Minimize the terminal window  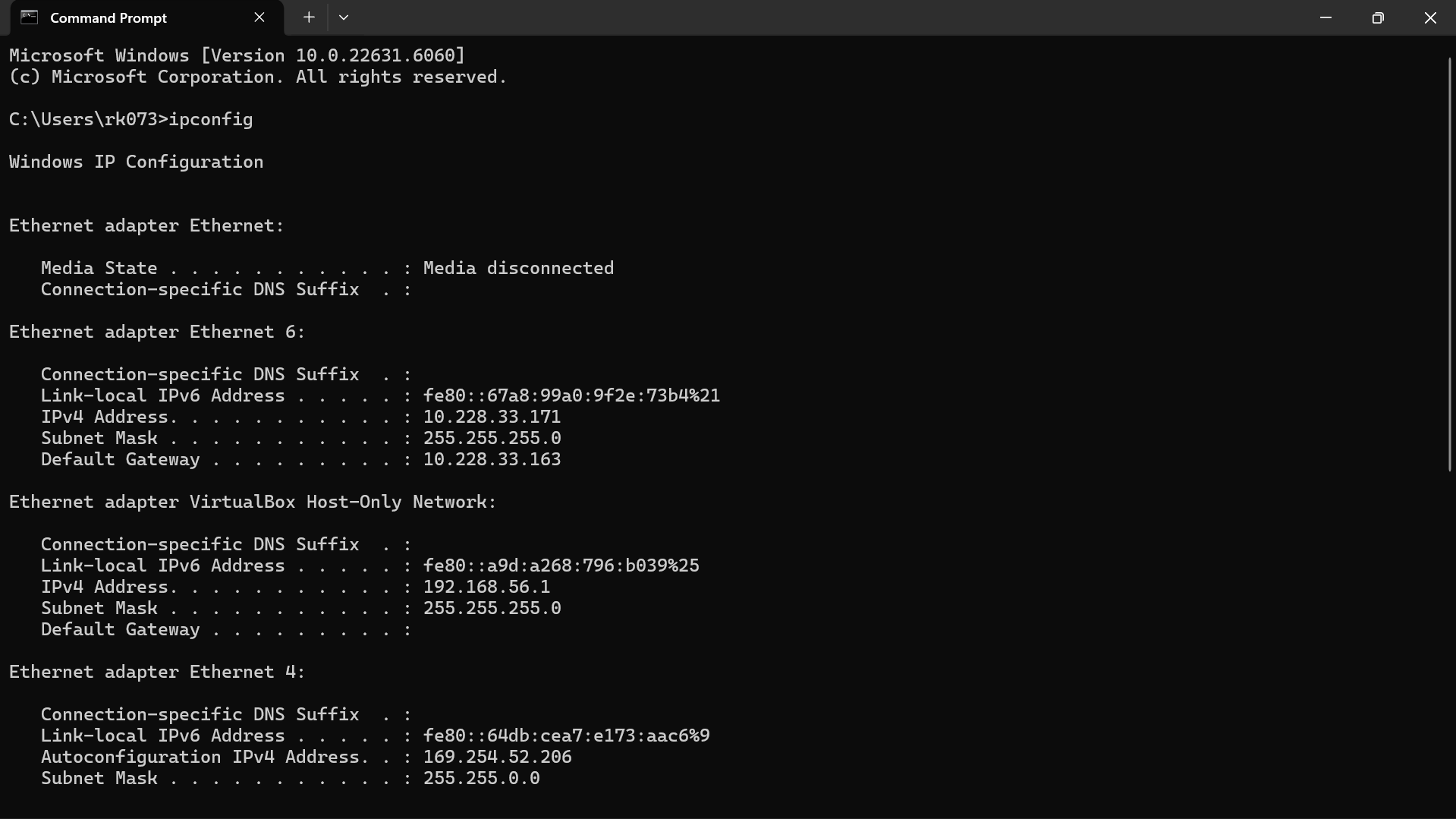coord(1325,17)
